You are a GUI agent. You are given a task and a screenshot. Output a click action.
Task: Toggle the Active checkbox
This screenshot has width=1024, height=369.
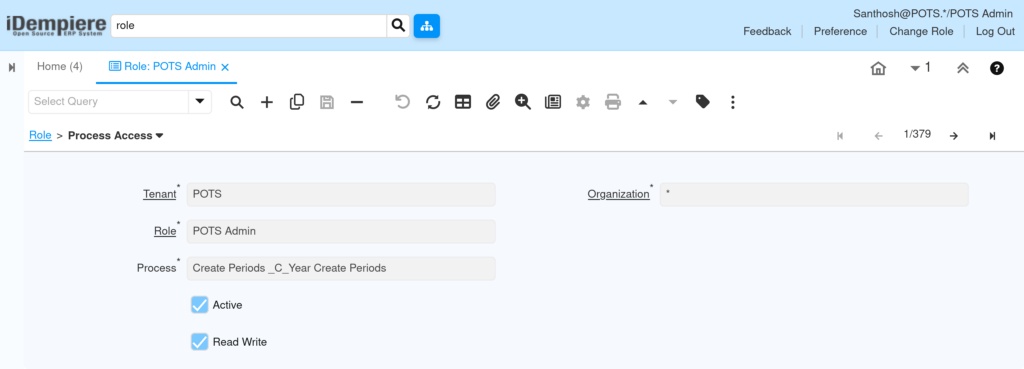click(x=200, y=305)
